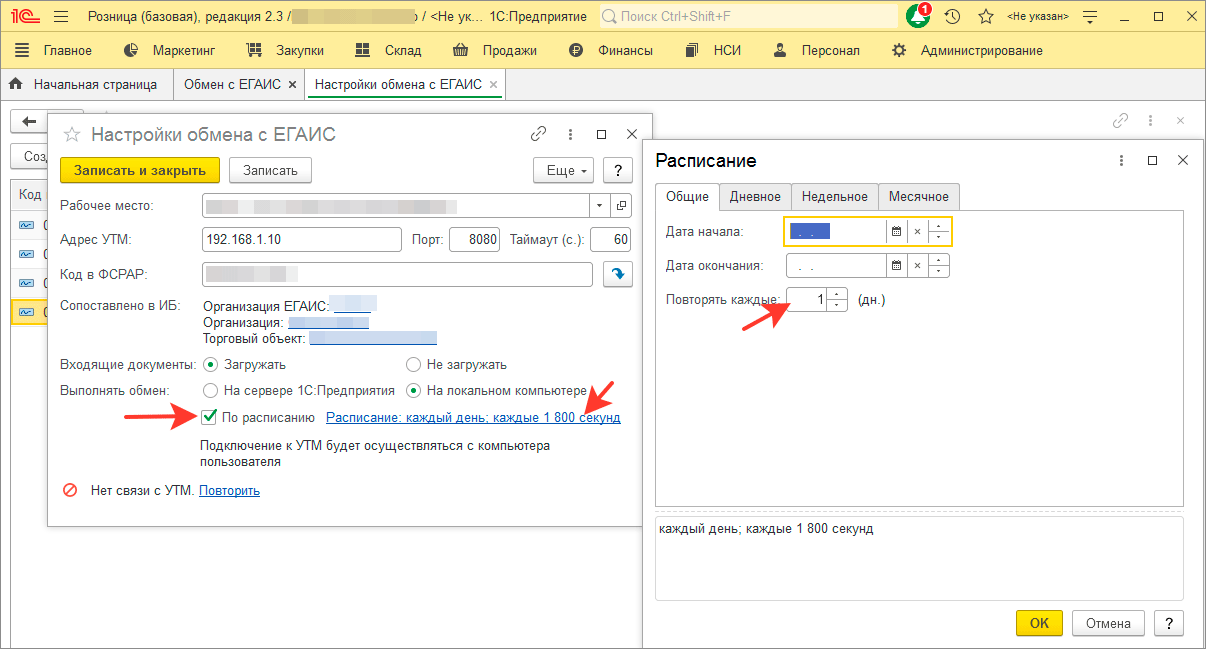Close the Обмен с ЕГАИС tab
The width and height of the screenshot is (1206, 649).
tap(292, 85)
